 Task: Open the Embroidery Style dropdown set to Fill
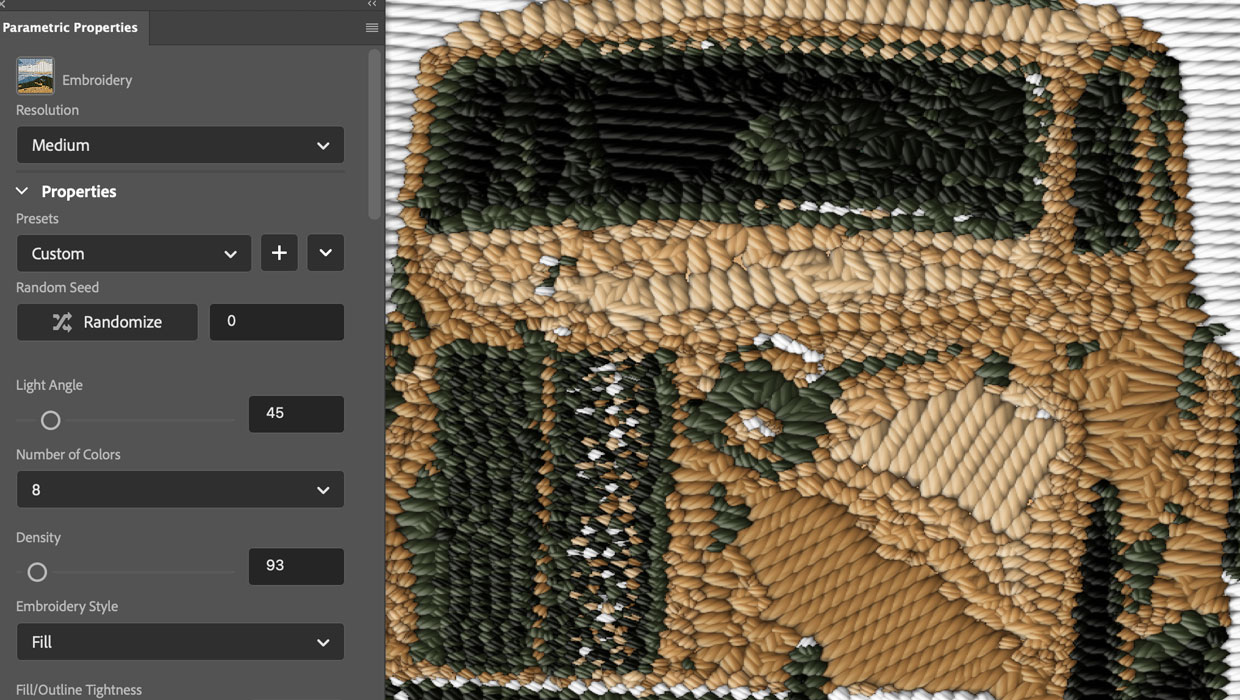click(x=180, y=641)
